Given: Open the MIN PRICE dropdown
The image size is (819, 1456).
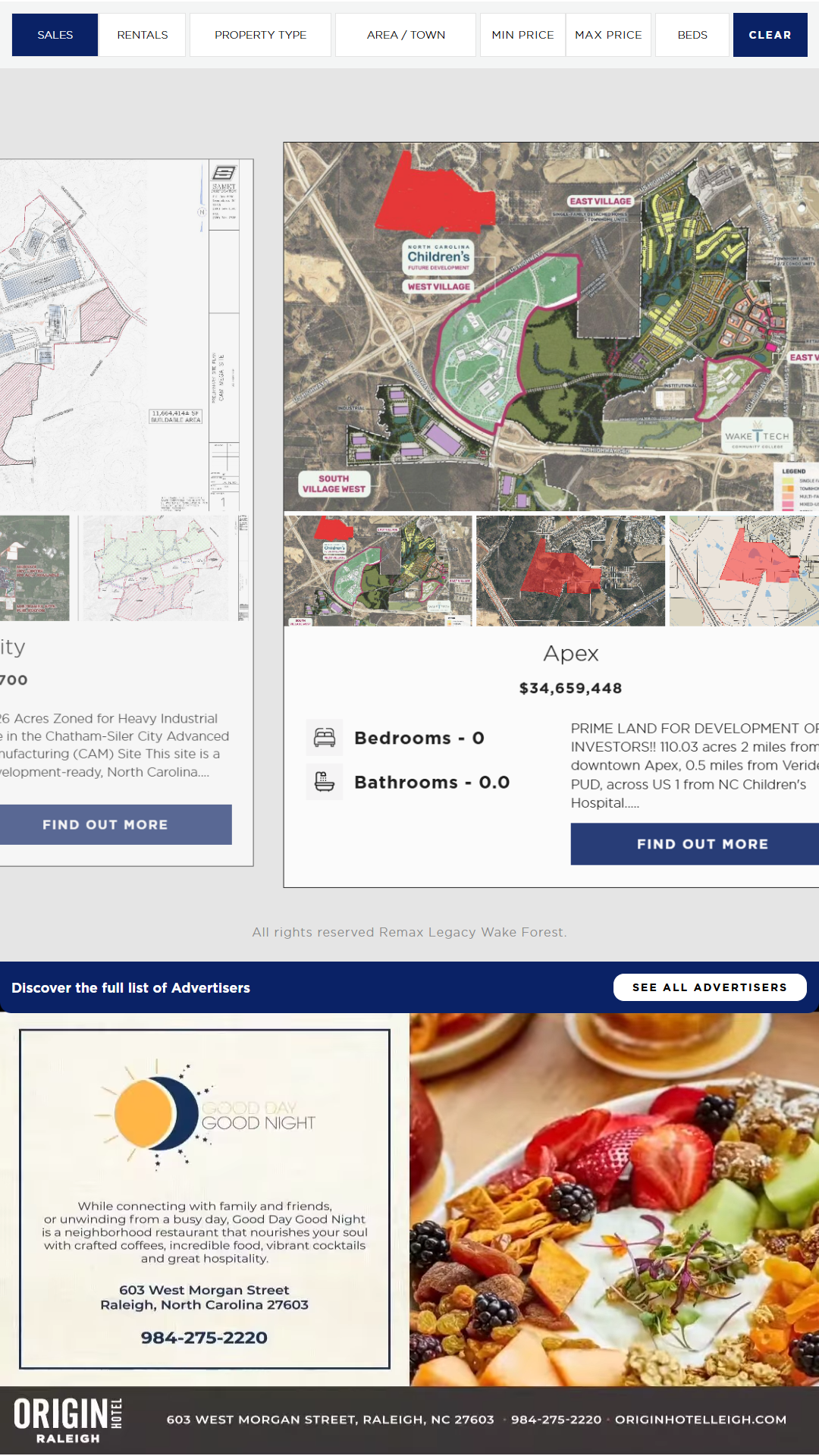Looking at the screenshot, I should (522, 35).
